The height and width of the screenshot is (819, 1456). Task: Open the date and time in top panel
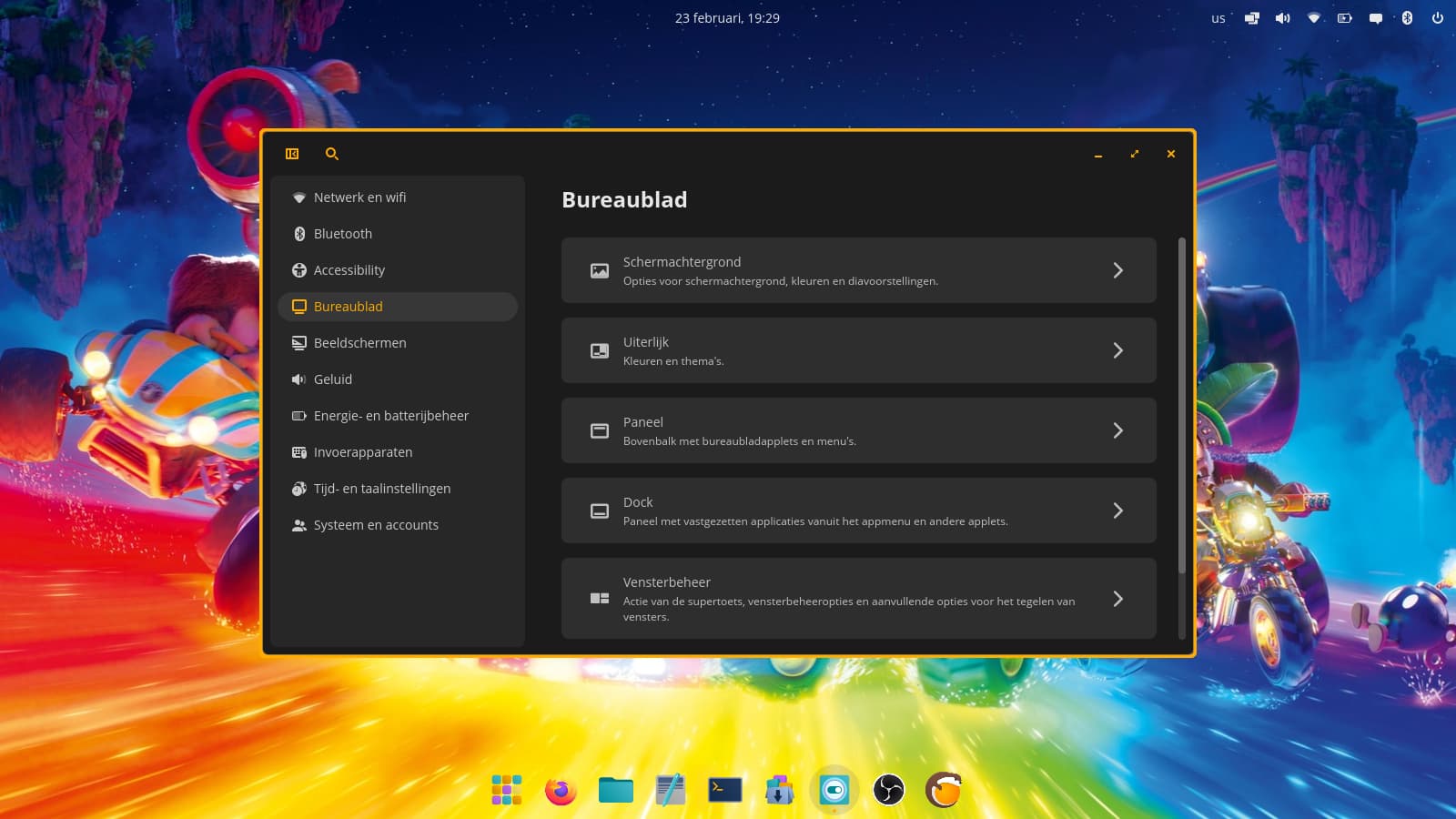click(x=727, y=18)
